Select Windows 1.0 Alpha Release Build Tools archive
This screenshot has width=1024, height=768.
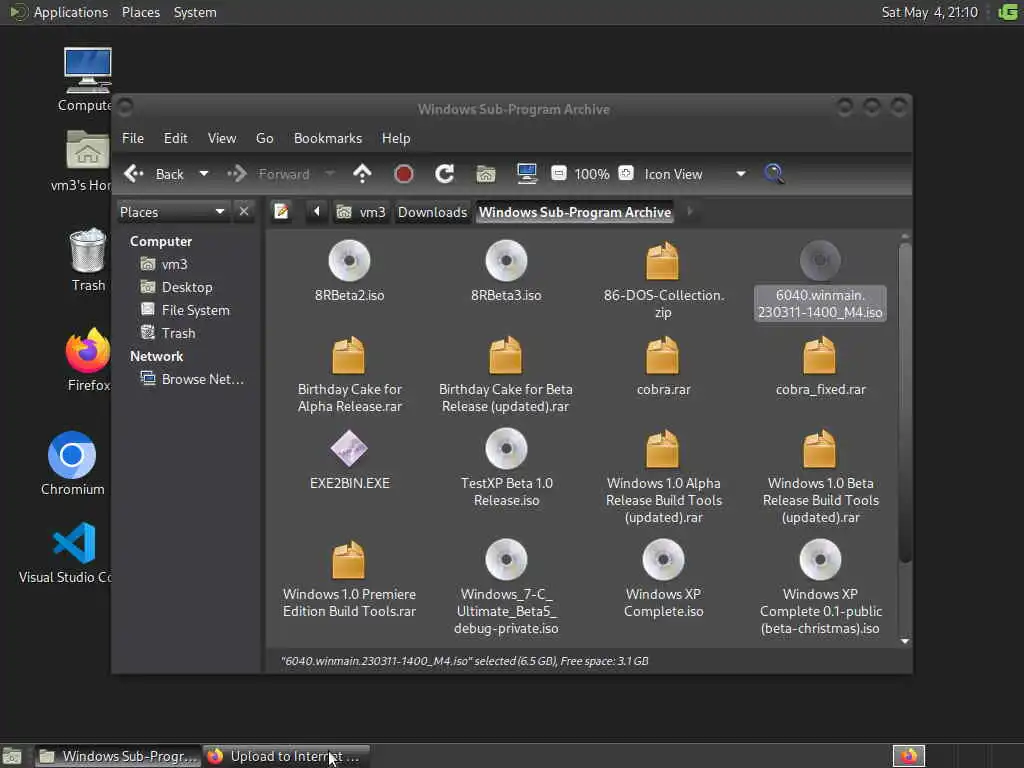click(664, 477)
